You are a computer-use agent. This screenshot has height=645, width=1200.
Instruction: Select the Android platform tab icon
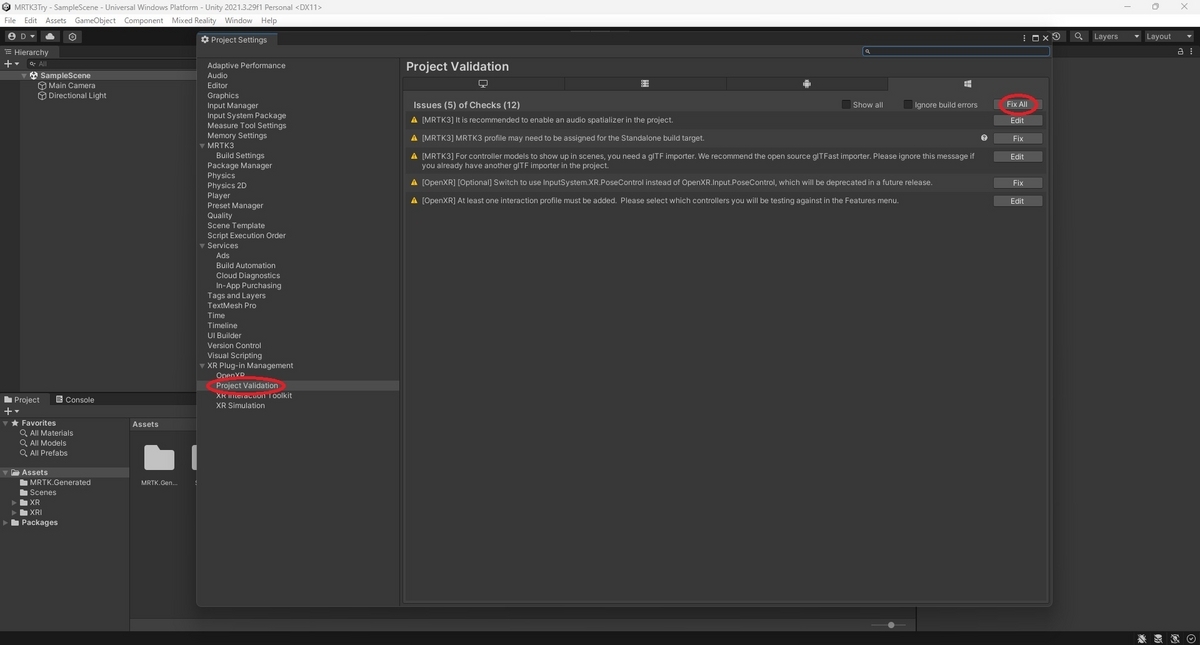(x=806, y=84)
